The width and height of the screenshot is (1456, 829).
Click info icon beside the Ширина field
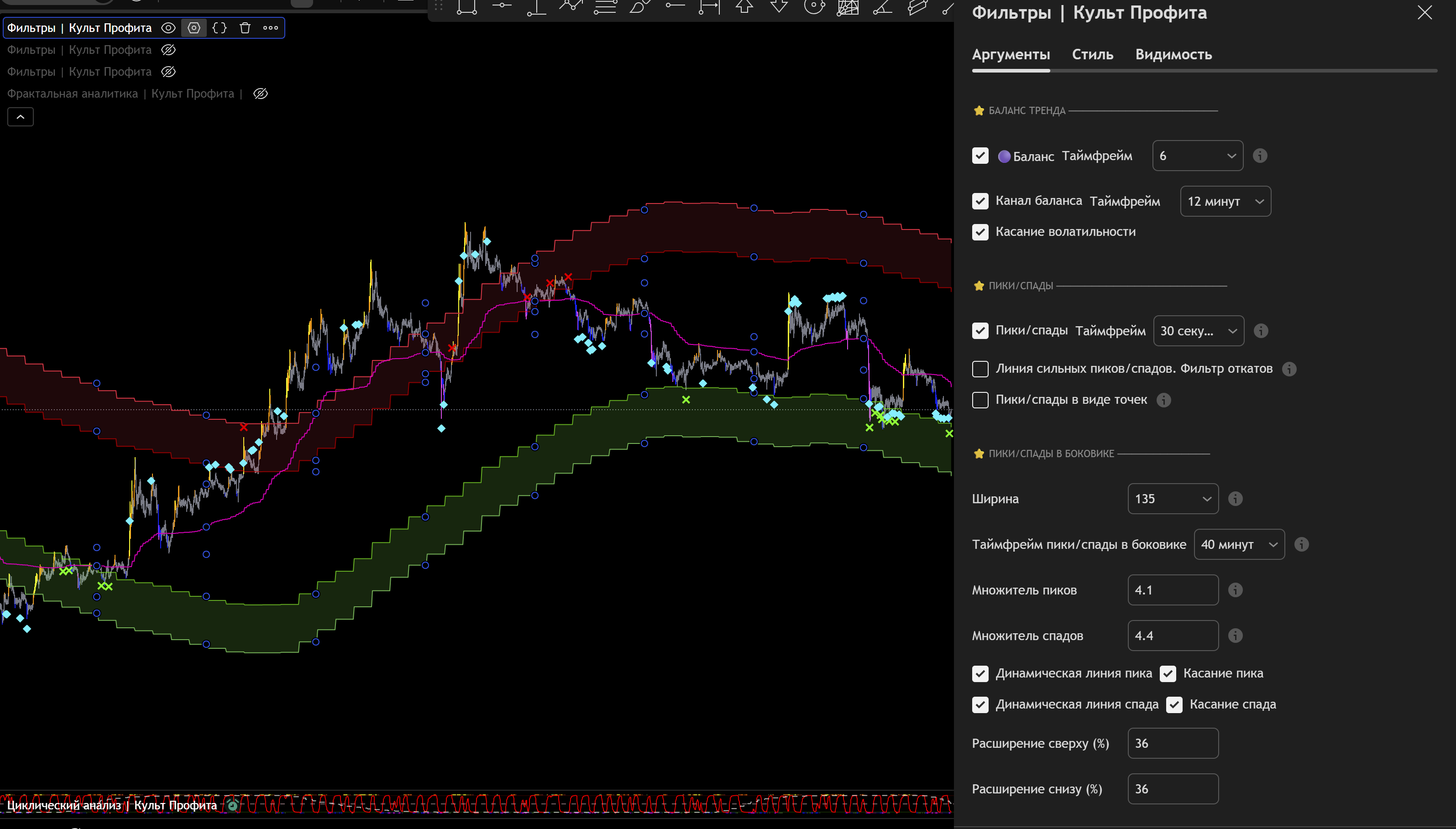point(1235,499)
